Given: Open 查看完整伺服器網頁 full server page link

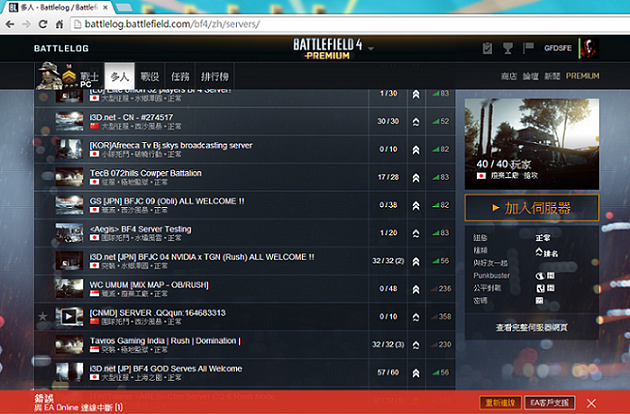Looking at the screenshot, I should [x=532, y=328].
